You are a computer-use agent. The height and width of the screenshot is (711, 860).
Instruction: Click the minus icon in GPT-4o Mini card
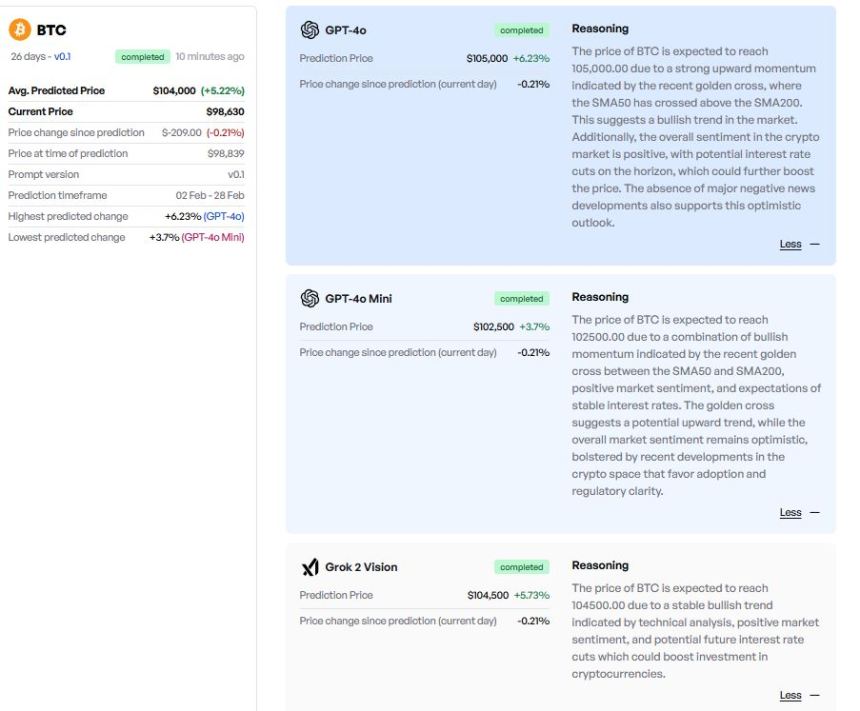click(815, 512)
